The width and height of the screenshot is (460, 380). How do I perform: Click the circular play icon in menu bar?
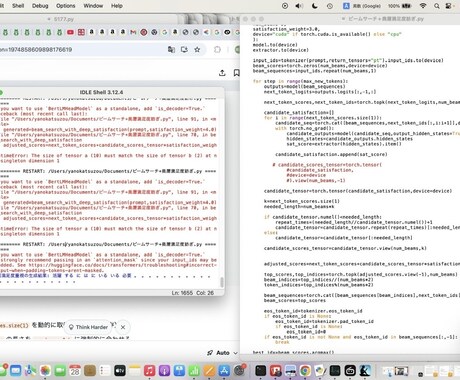coord(285,6)
